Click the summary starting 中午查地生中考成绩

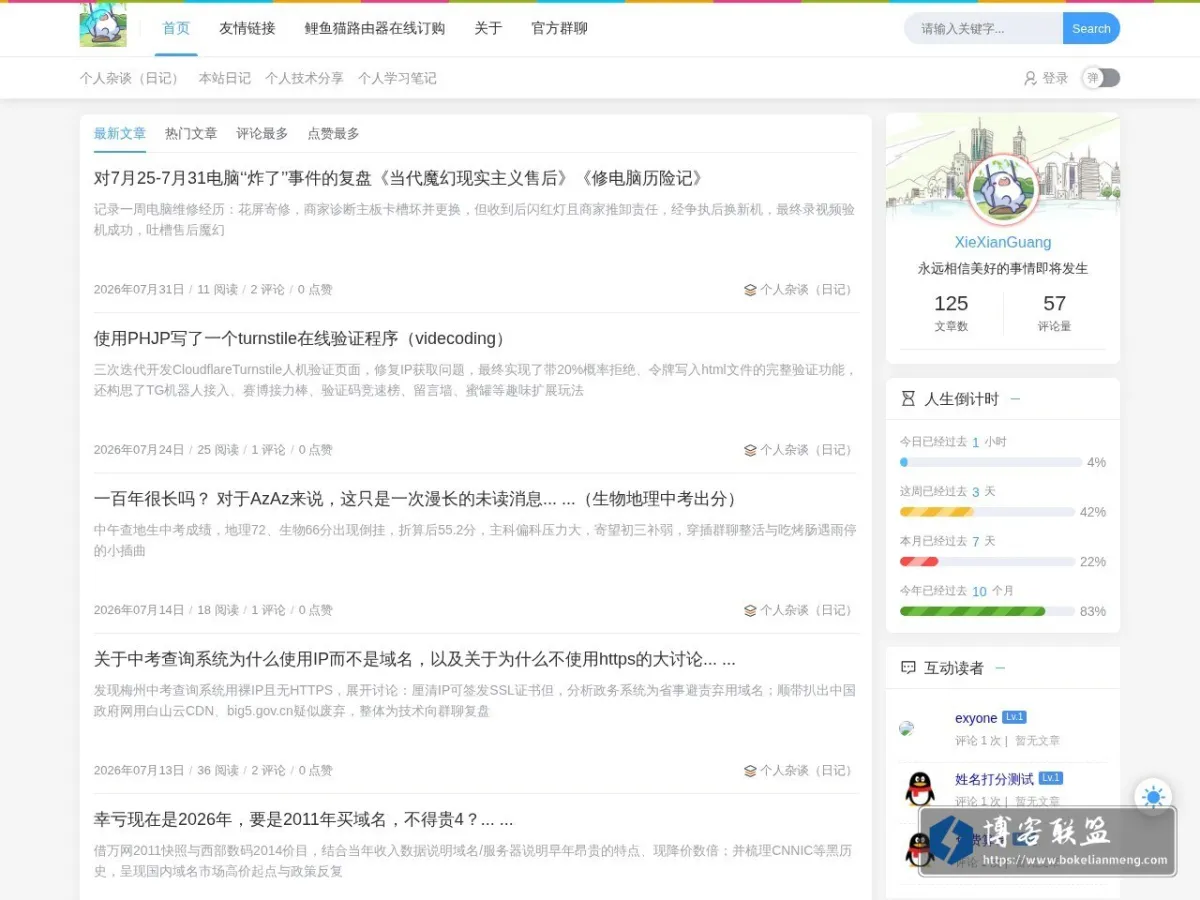[x=475, y=540]
